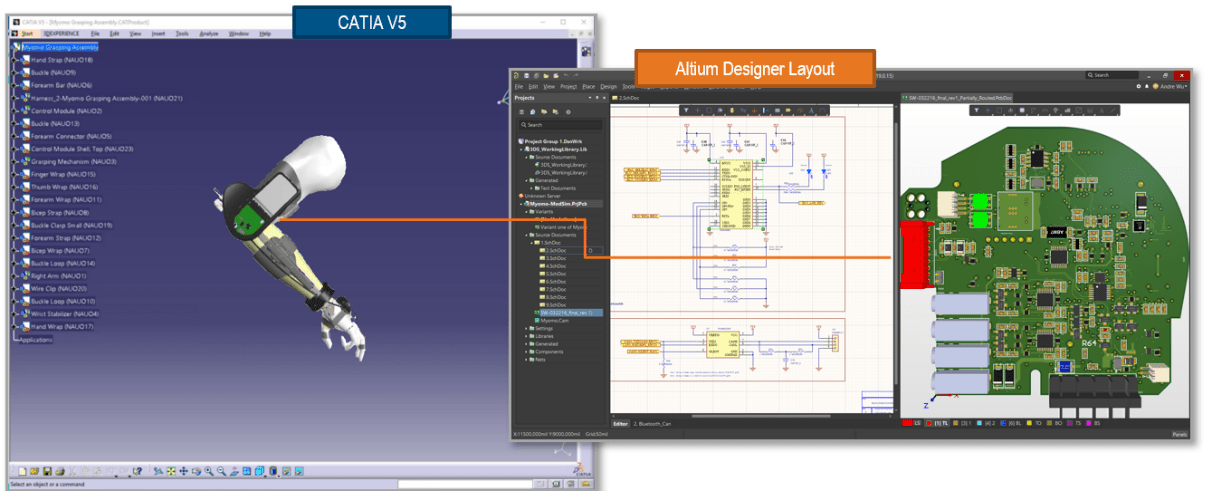Click Zoom In icon in CATIA toolbar
Screen dimensions: 1212x491
pyautogui.click(x=209, y=471)
